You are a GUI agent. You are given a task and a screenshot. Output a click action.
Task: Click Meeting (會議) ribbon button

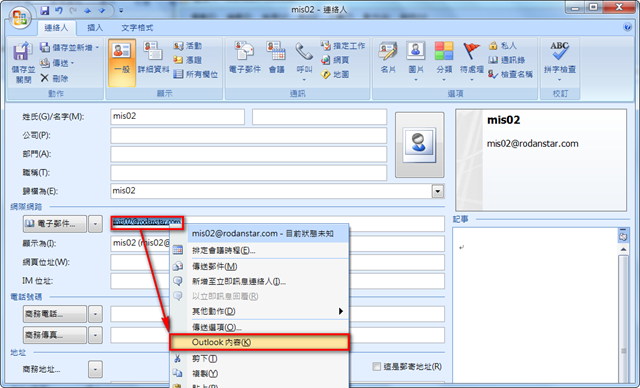pyautogui.click(x=276, y=58)
